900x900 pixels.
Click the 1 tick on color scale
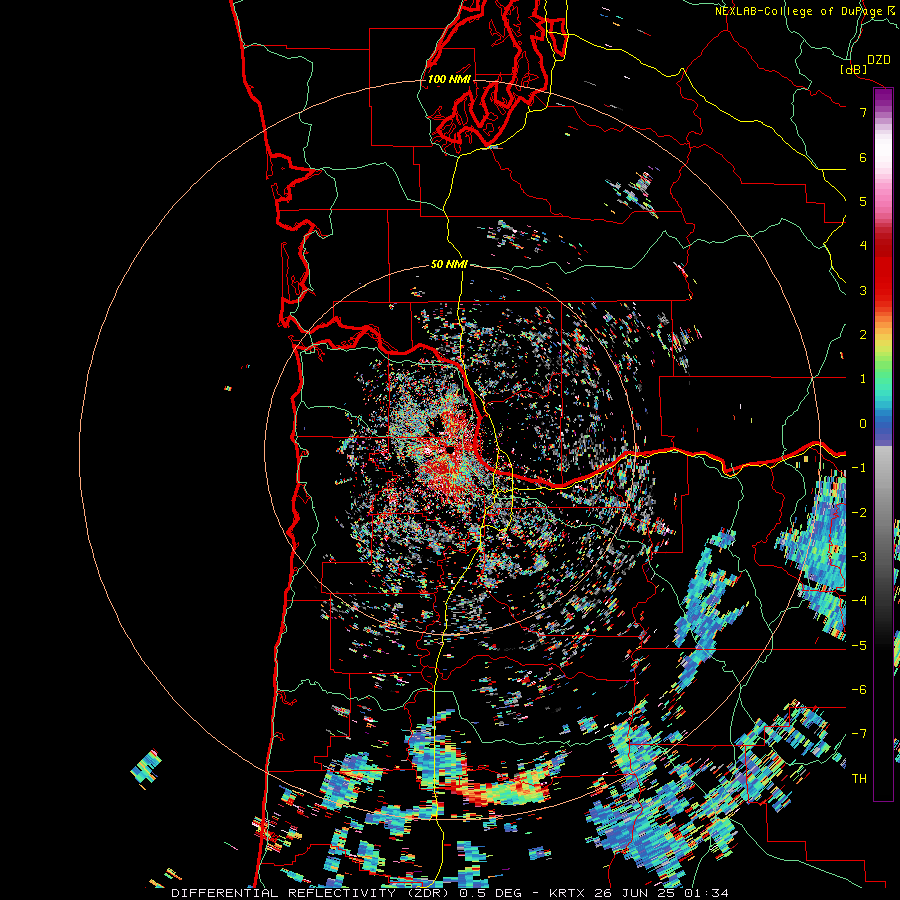(x=863, y=379)
